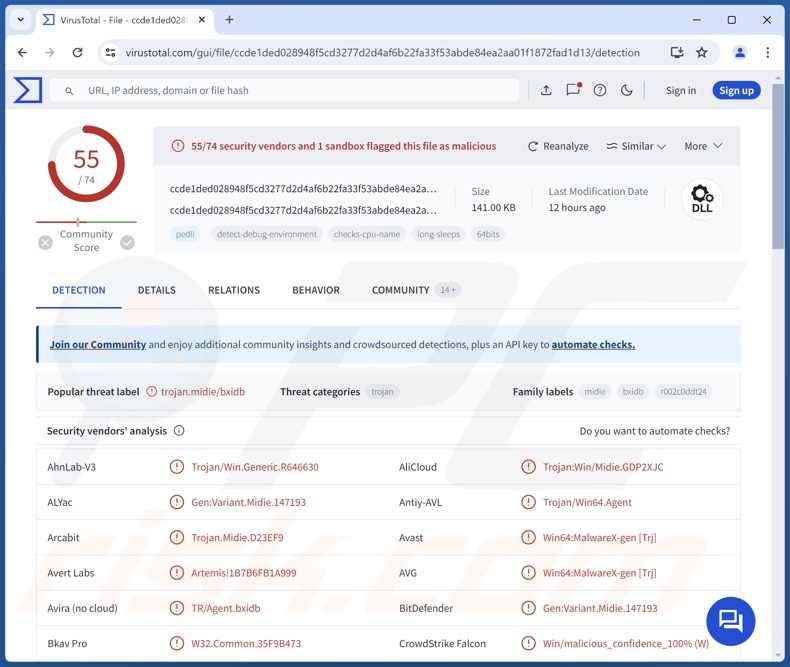Click the 141.00 KB size value
Screen dimensions: 790x667
pyautogui.click(x=493, y=208)
